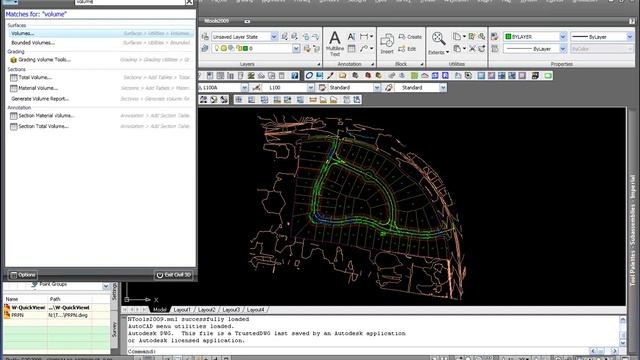Select the Multiline Text tool

point(335,43)
